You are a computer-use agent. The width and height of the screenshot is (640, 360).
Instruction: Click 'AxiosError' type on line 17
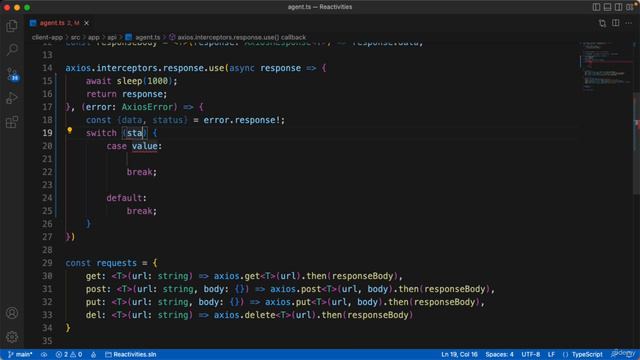(x=147, y=107)
